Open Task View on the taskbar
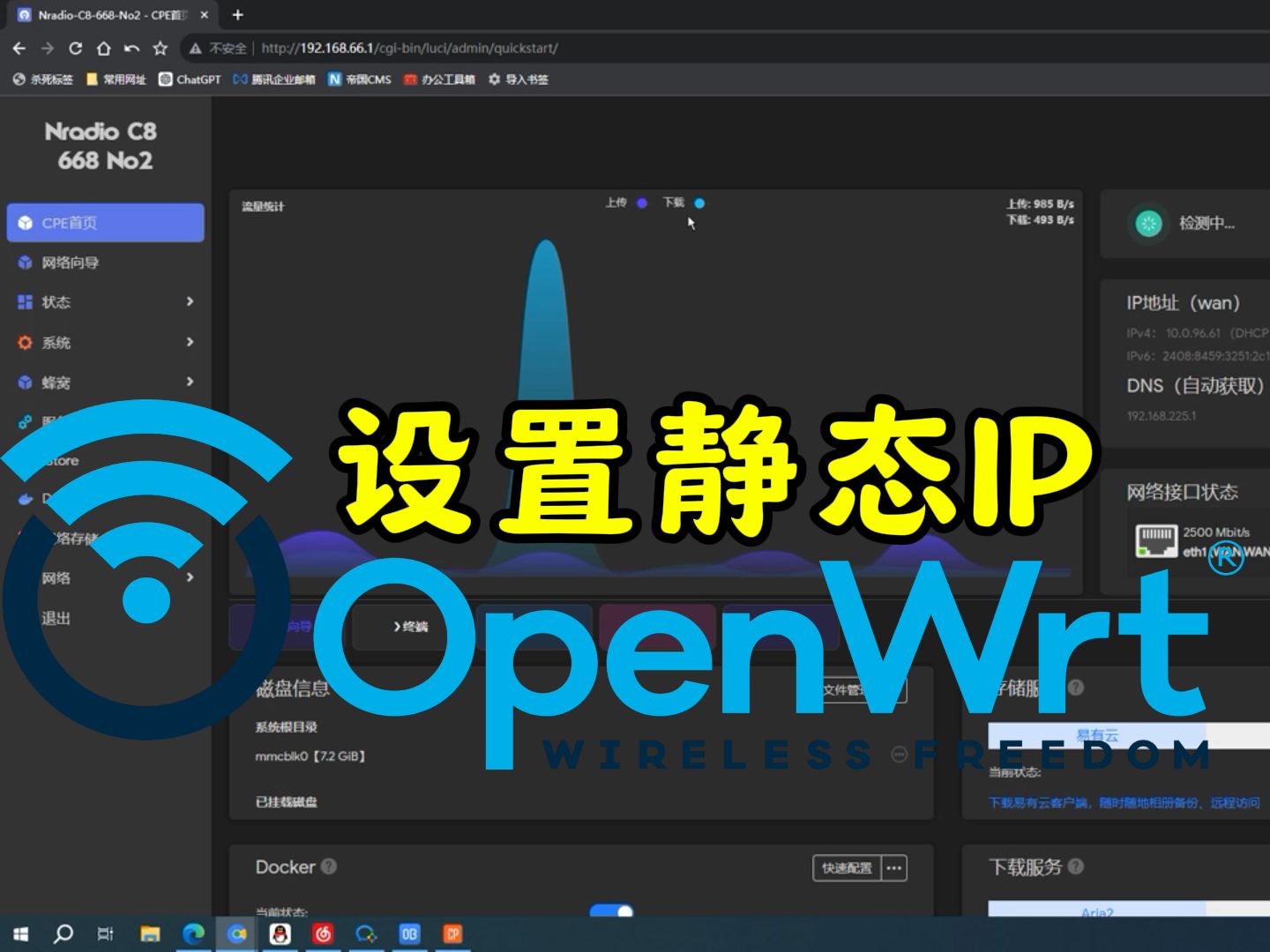 click(x=105, y=933)
